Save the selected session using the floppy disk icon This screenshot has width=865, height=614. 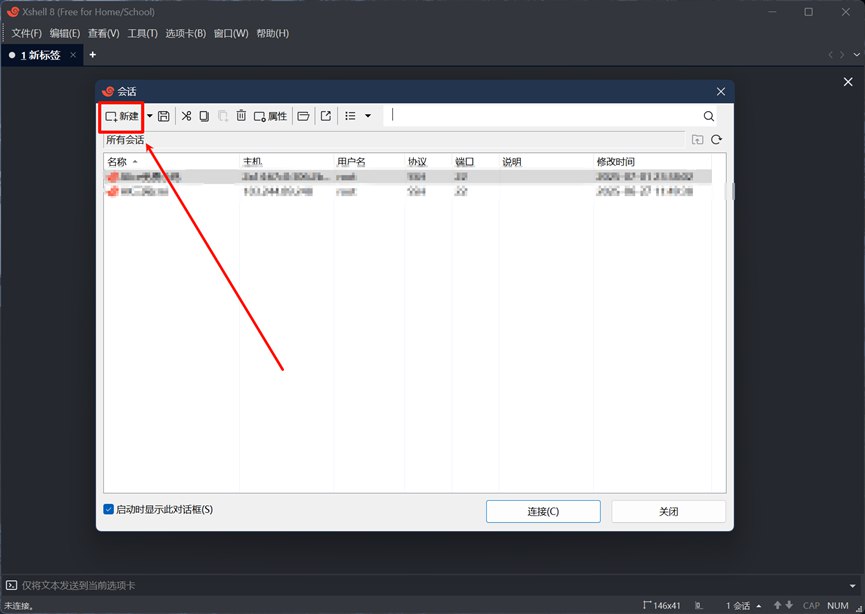[x=163, y=115]
